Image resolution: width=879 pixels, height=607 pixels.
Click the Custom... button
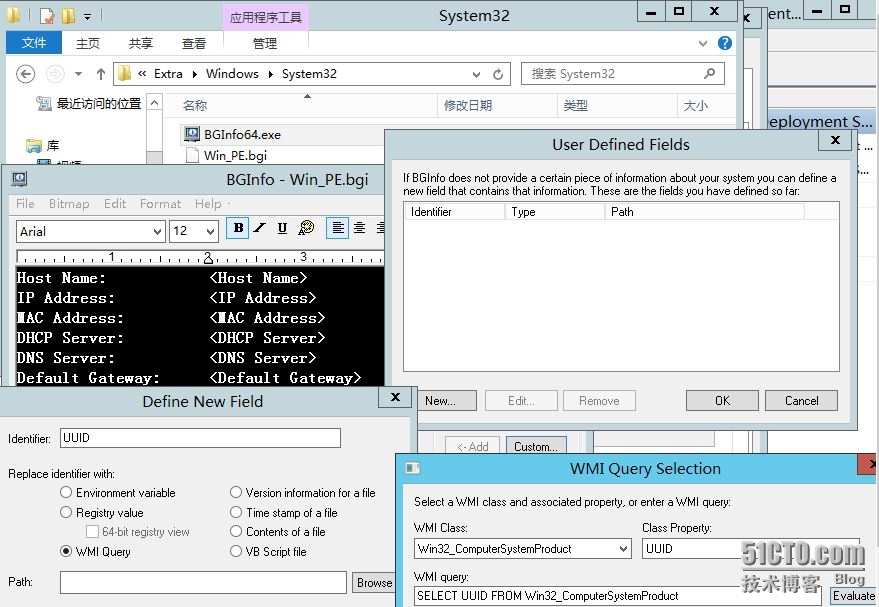coord(536,446)
